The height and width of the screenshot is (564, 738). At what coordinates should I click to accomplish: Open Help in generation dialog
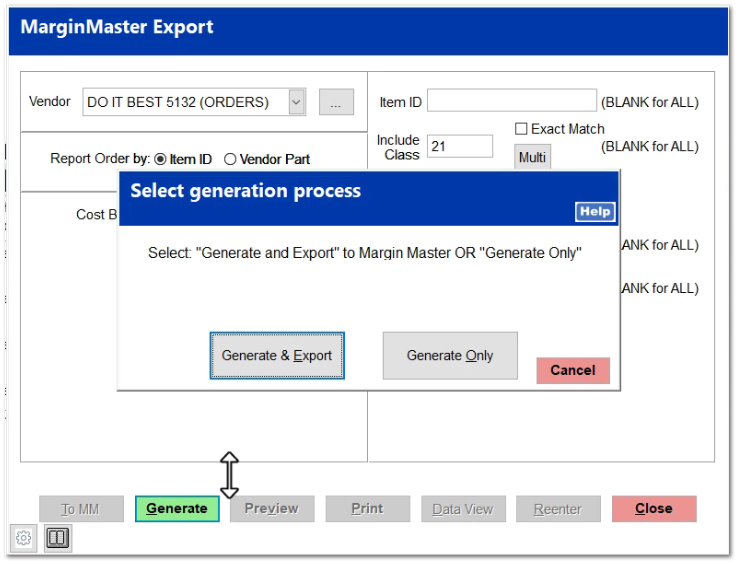pyautogui.click(x=595, y=211)
